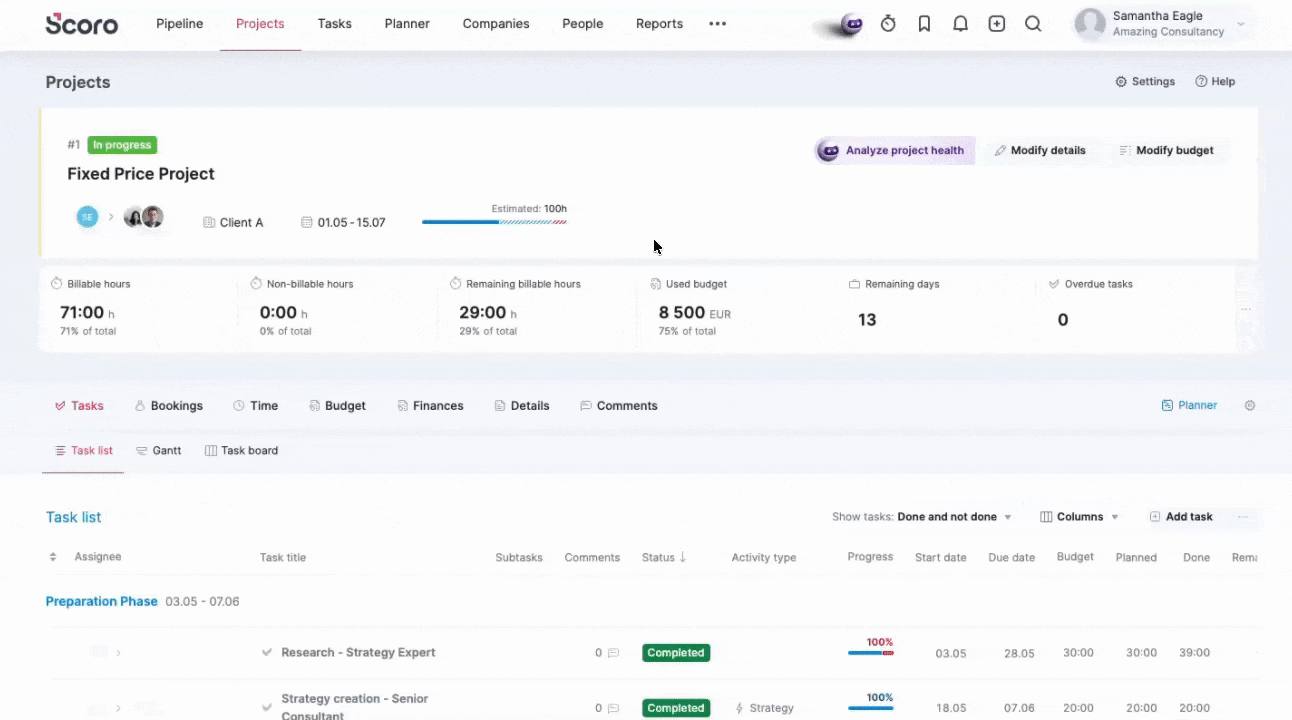Viewport: 1292px width, 720px height.
Task: Open the metrics row options (three dots)
Action: click(1245, 309)
